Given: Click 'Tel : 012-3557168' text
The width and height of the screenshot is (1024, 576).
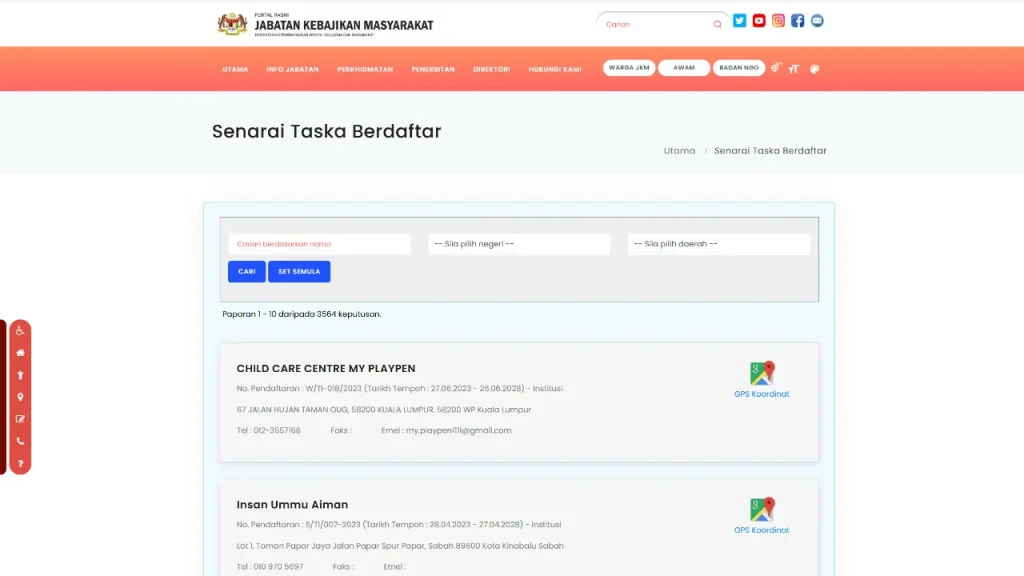Looking at the screenshot, I should pyautogui.click(x=268, y=431).
